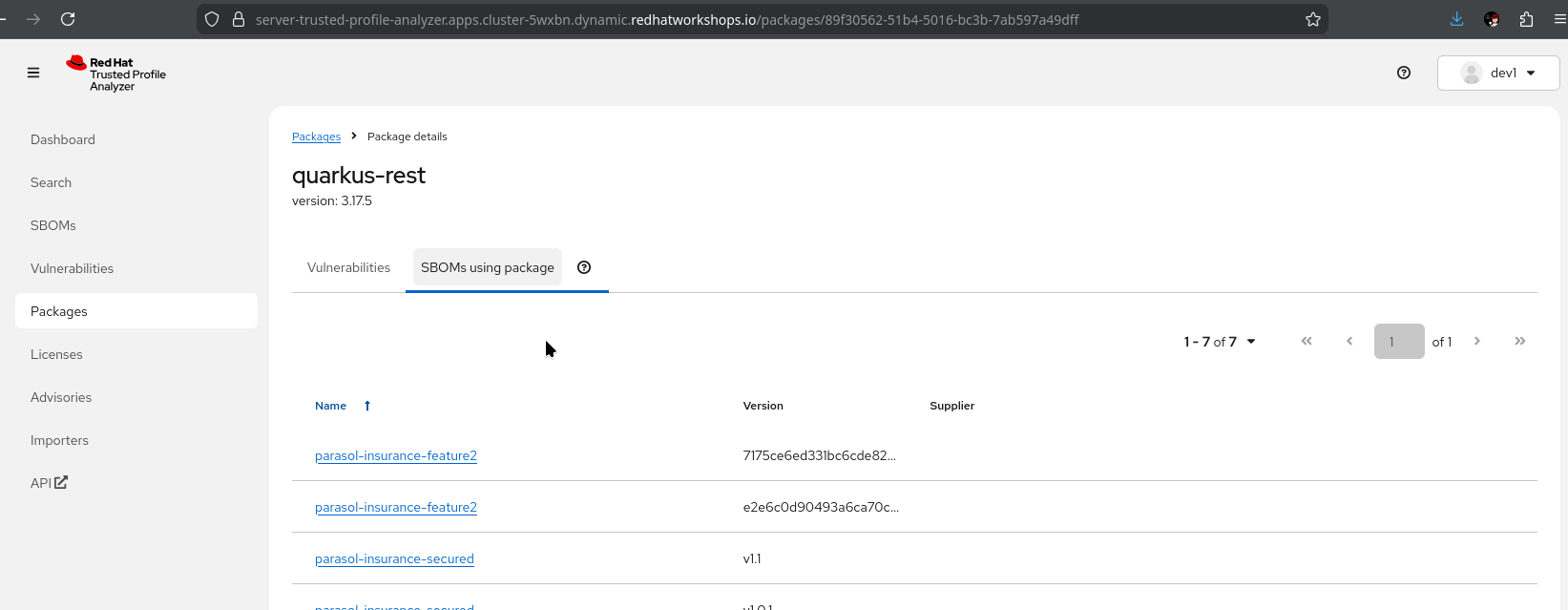Click the current page number input
This screenshot has width=1568, height=610.
coord(1399,342)
